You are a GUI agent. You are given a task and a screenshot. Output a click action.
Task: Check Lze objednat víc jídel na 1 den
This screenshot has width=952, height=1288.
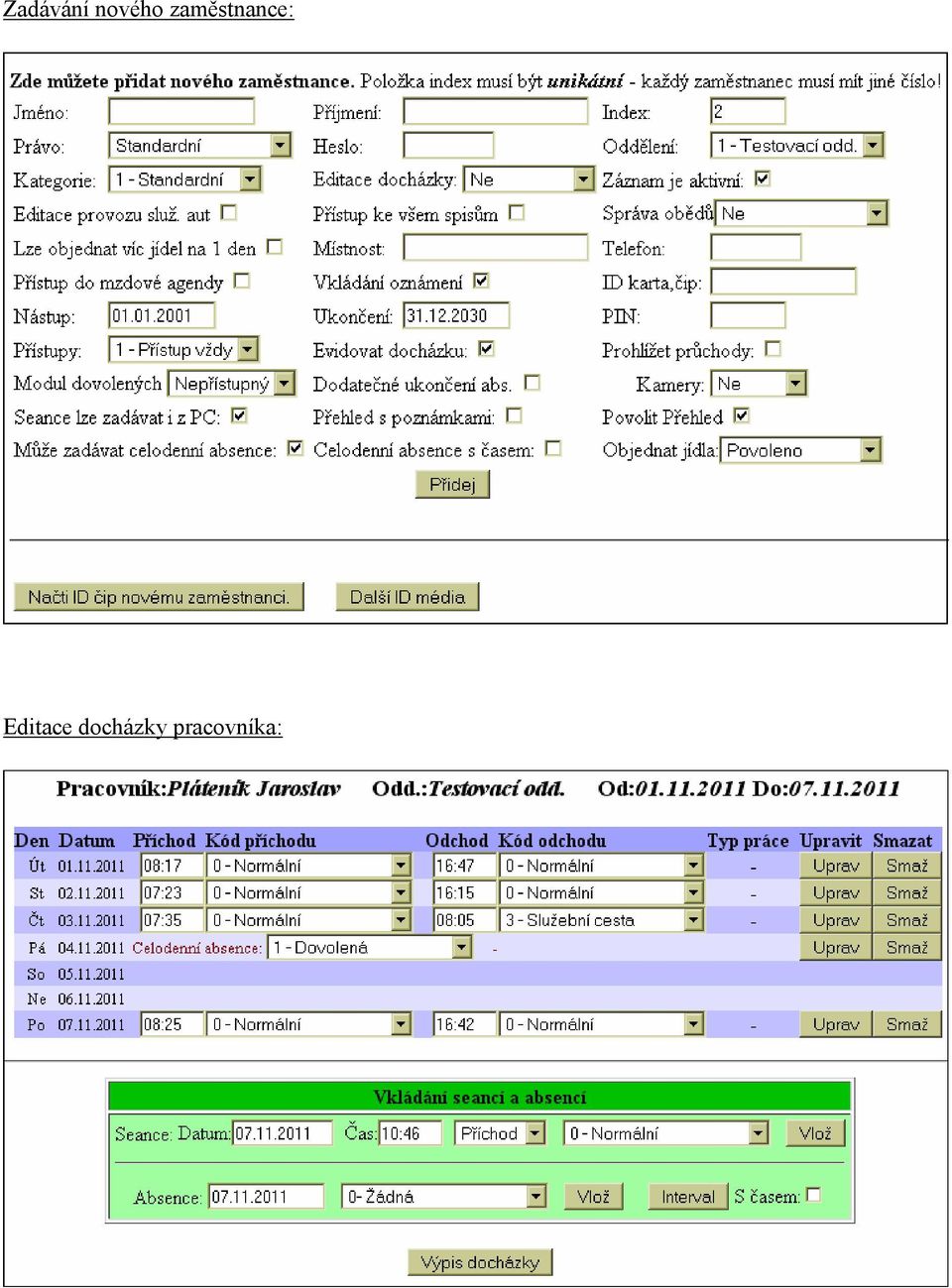(x=275, y=246)
